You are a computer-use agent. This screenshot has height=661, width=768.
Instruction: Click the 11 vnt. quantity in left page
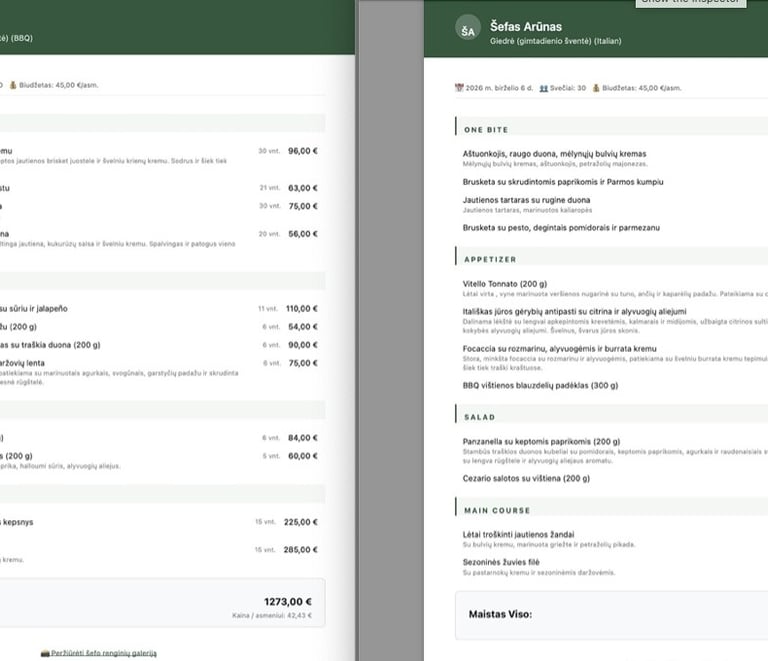268,309
